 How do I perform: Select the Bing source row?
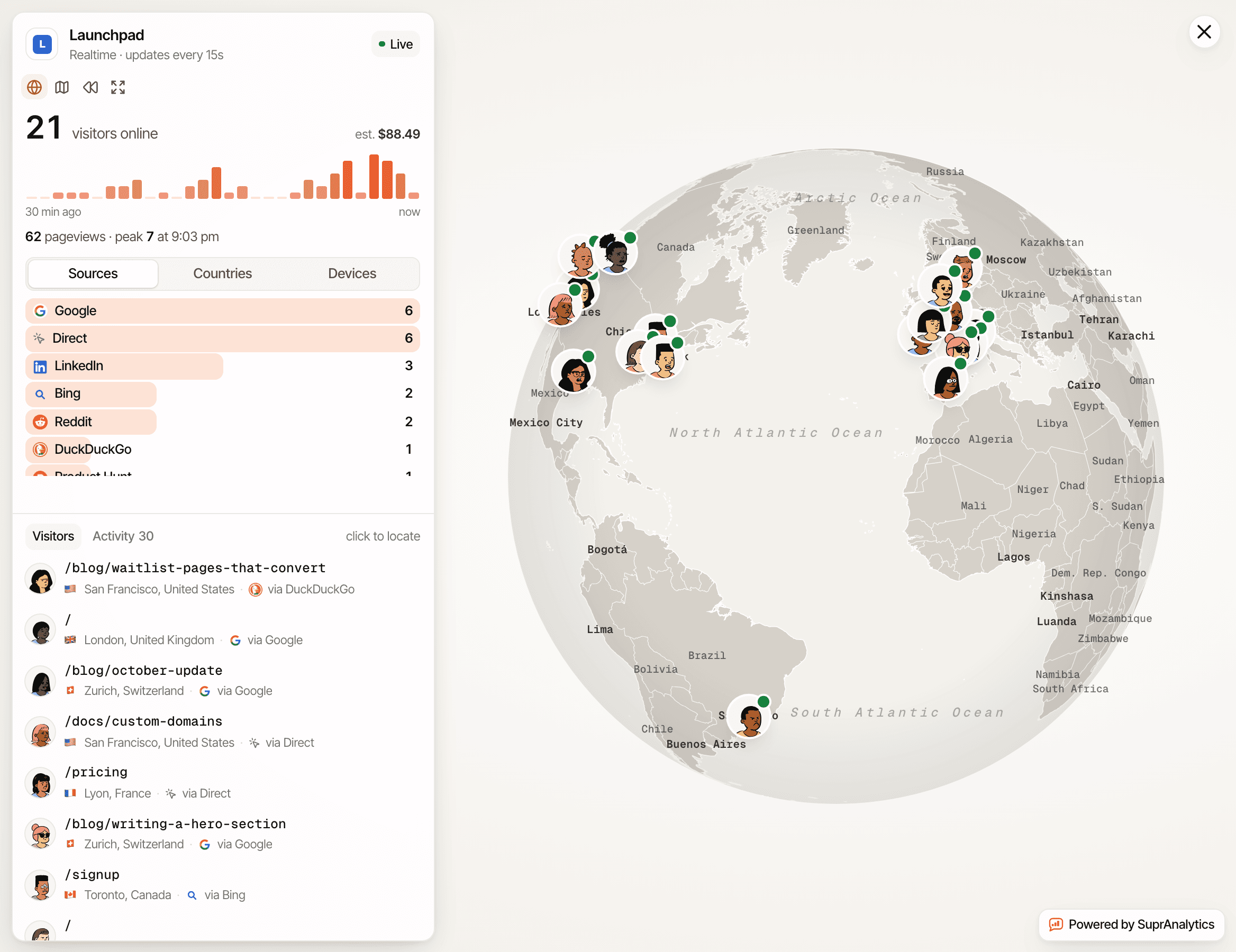[222, 393]
